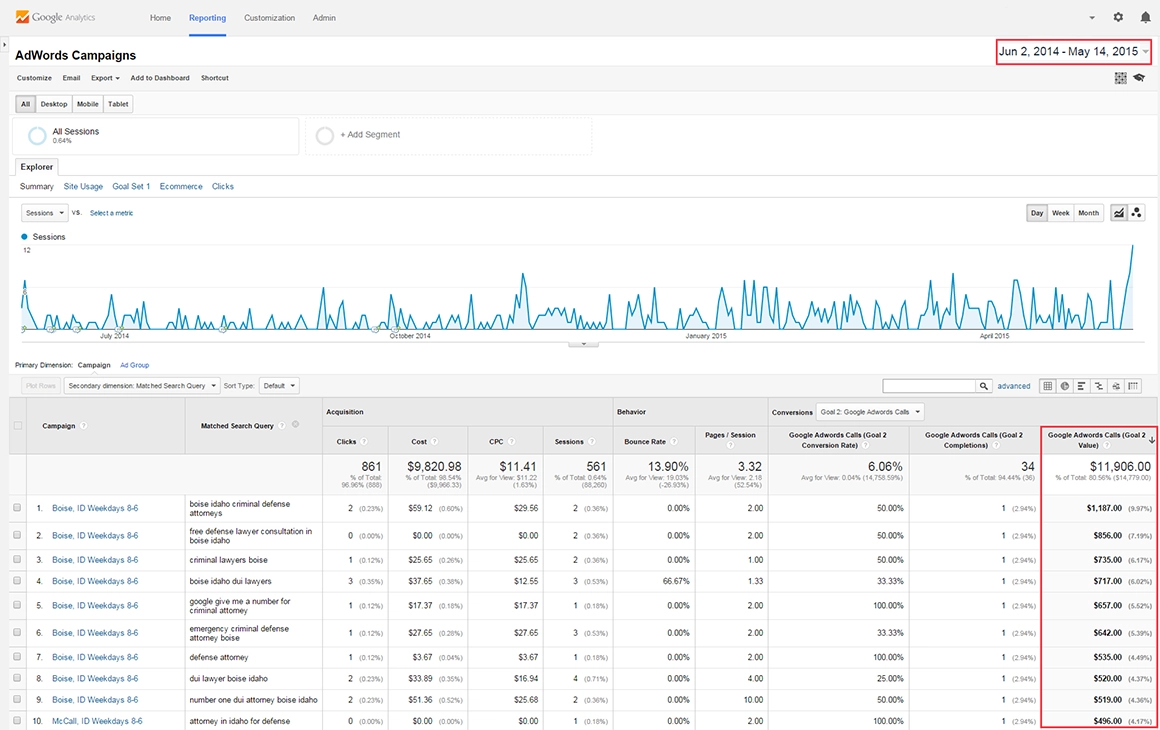Check row 2 free defense lawyer checkbox
Screen dimensions: 1160x730
tap(17, 535)
